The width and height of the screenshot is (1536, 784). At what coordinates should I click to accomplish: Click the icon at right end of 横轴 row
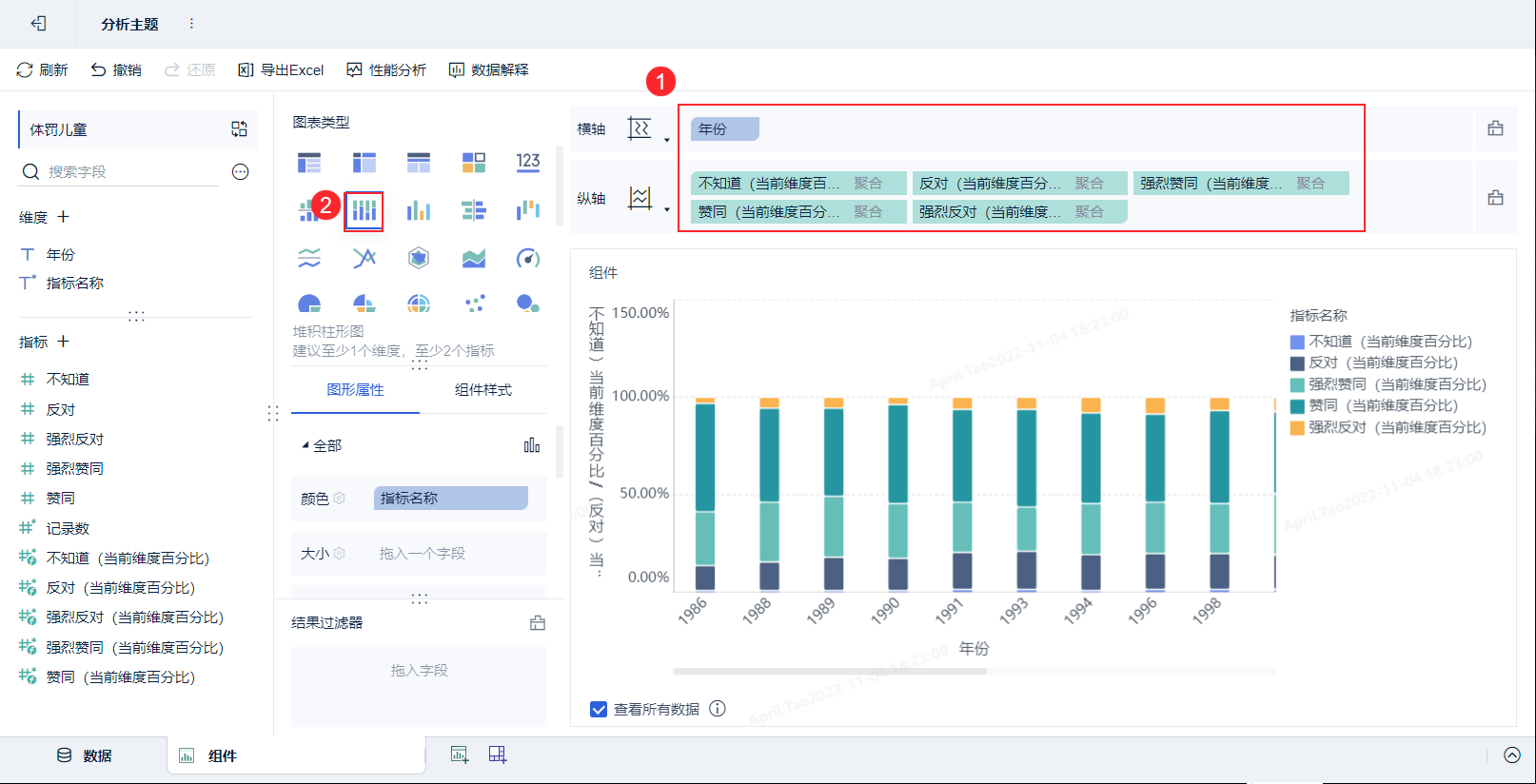pyautogui.click(x=1496, y=128)
